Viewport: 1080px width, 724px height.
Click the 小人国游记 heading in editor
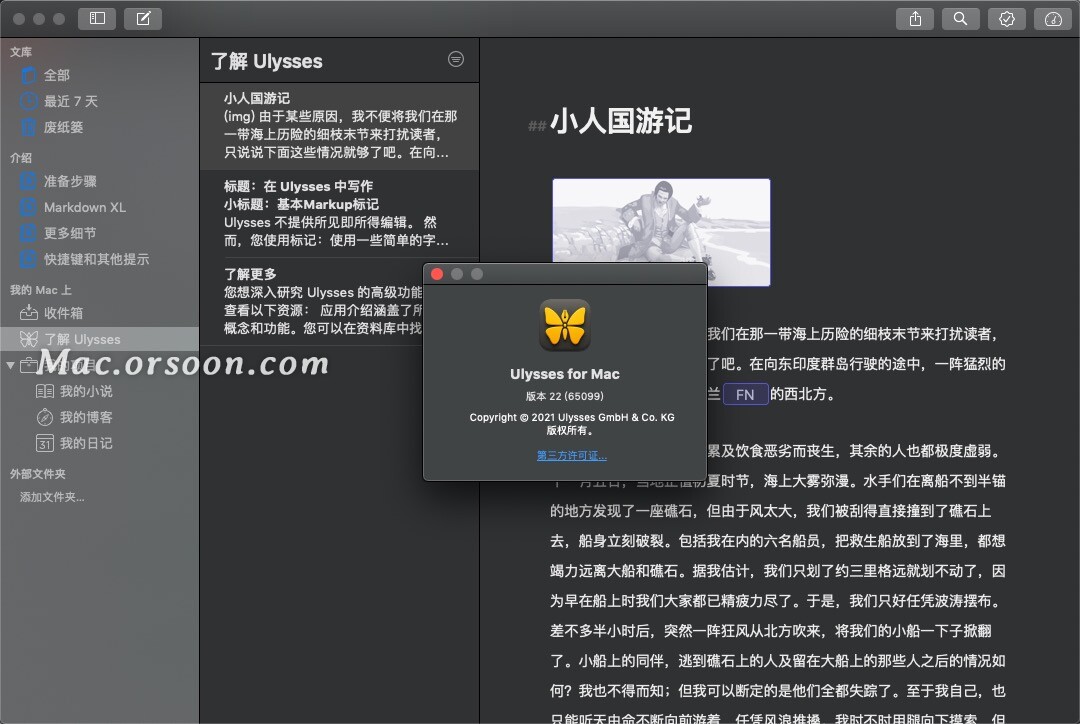(x=621, y=121)
